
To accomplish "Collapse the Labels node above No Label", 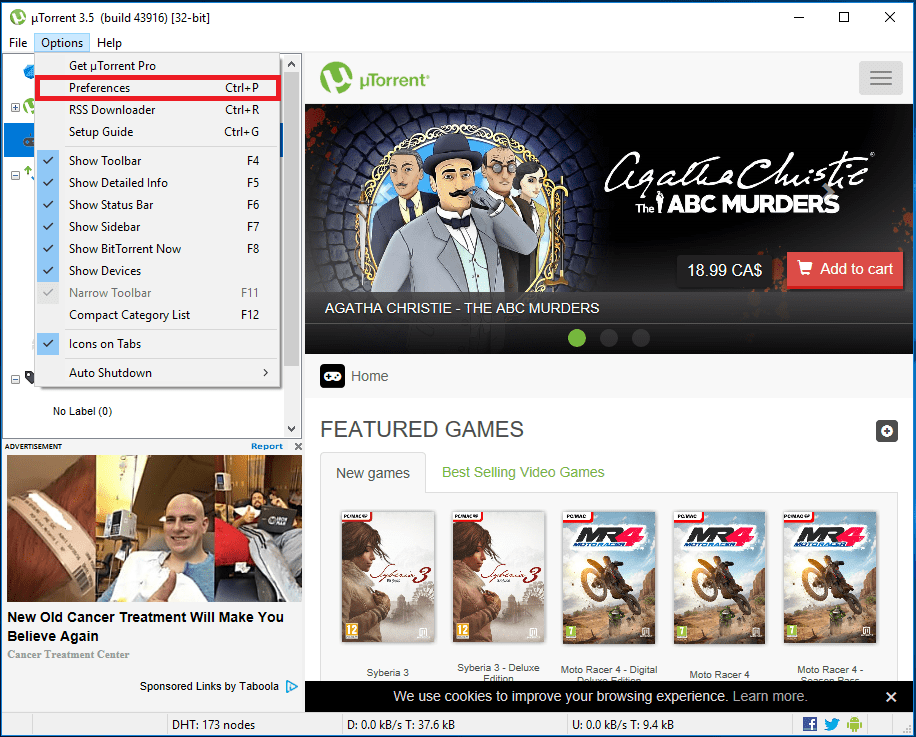I will (x=16, y=380).
